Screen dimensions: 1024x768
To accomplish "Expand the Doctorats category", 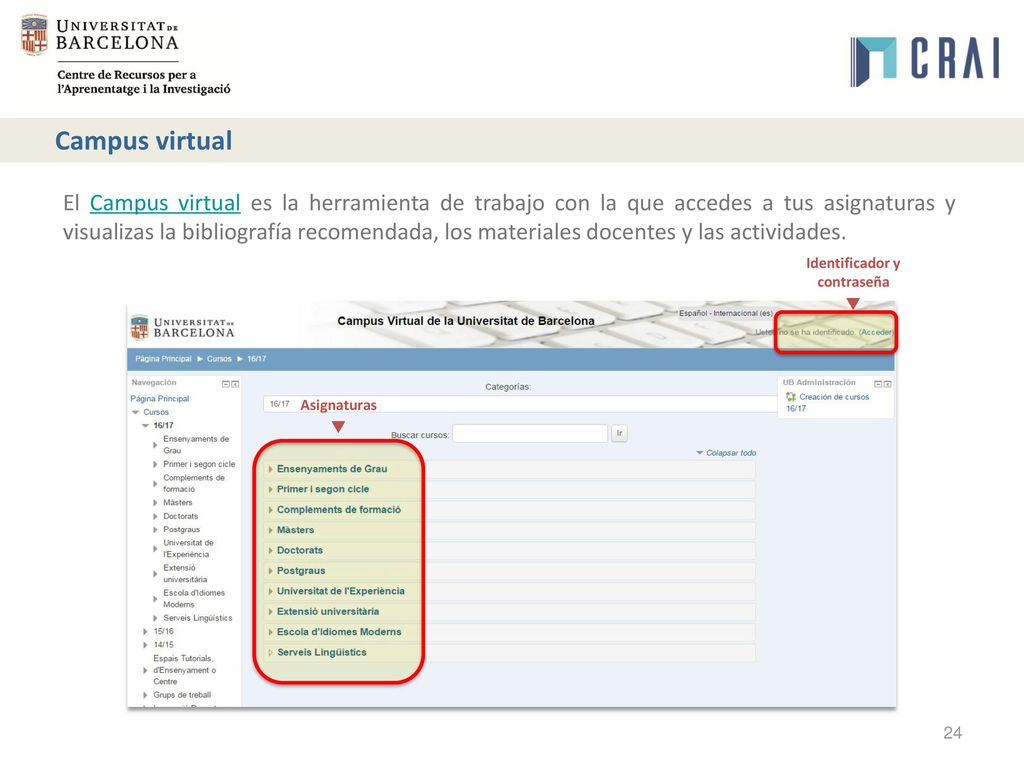I will click(299, 550).
